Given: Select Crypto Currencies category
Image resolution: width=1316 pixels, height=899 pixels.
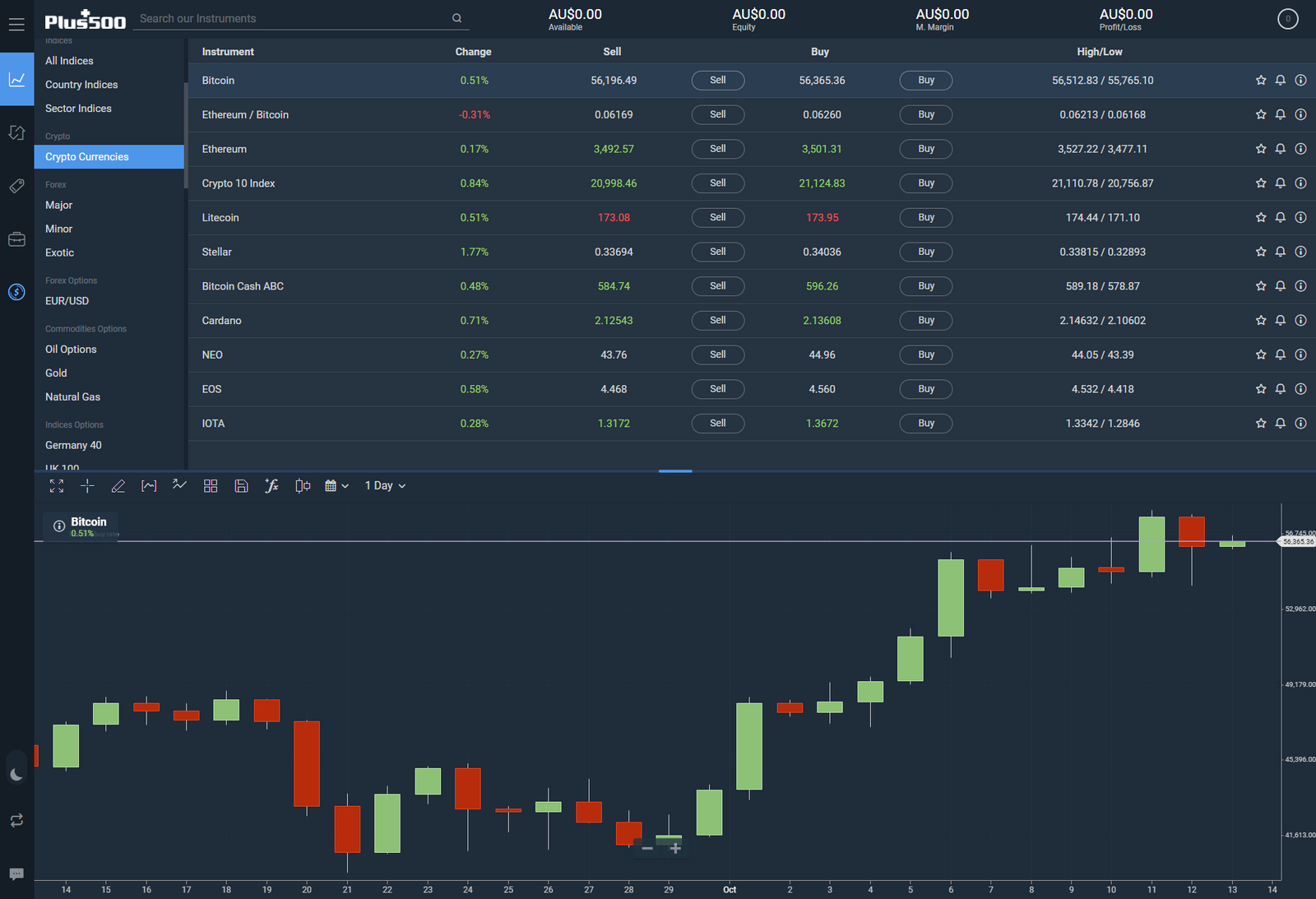Looking at the screenshot, I should [109, 157].
